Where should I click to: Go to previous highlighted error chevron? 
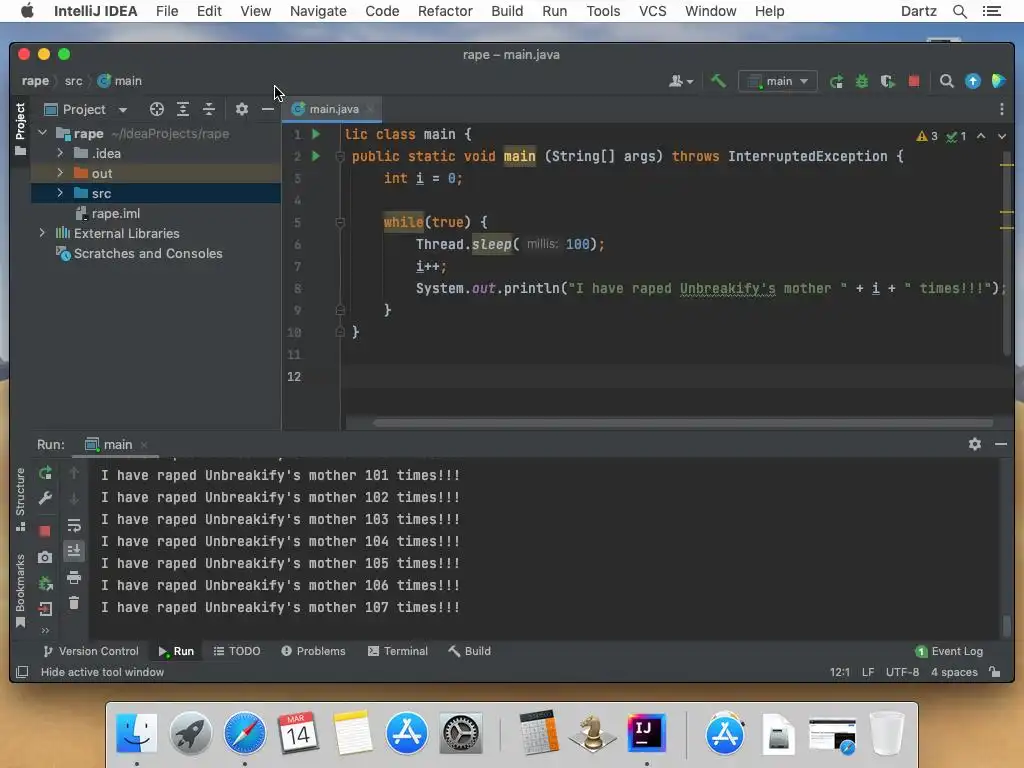coord(981,136)
